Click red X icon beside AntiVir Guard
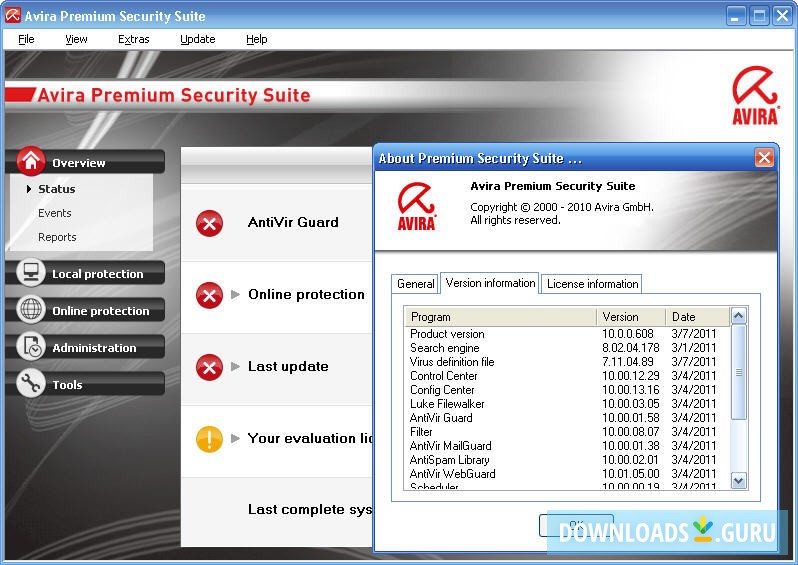 [209, 223]
